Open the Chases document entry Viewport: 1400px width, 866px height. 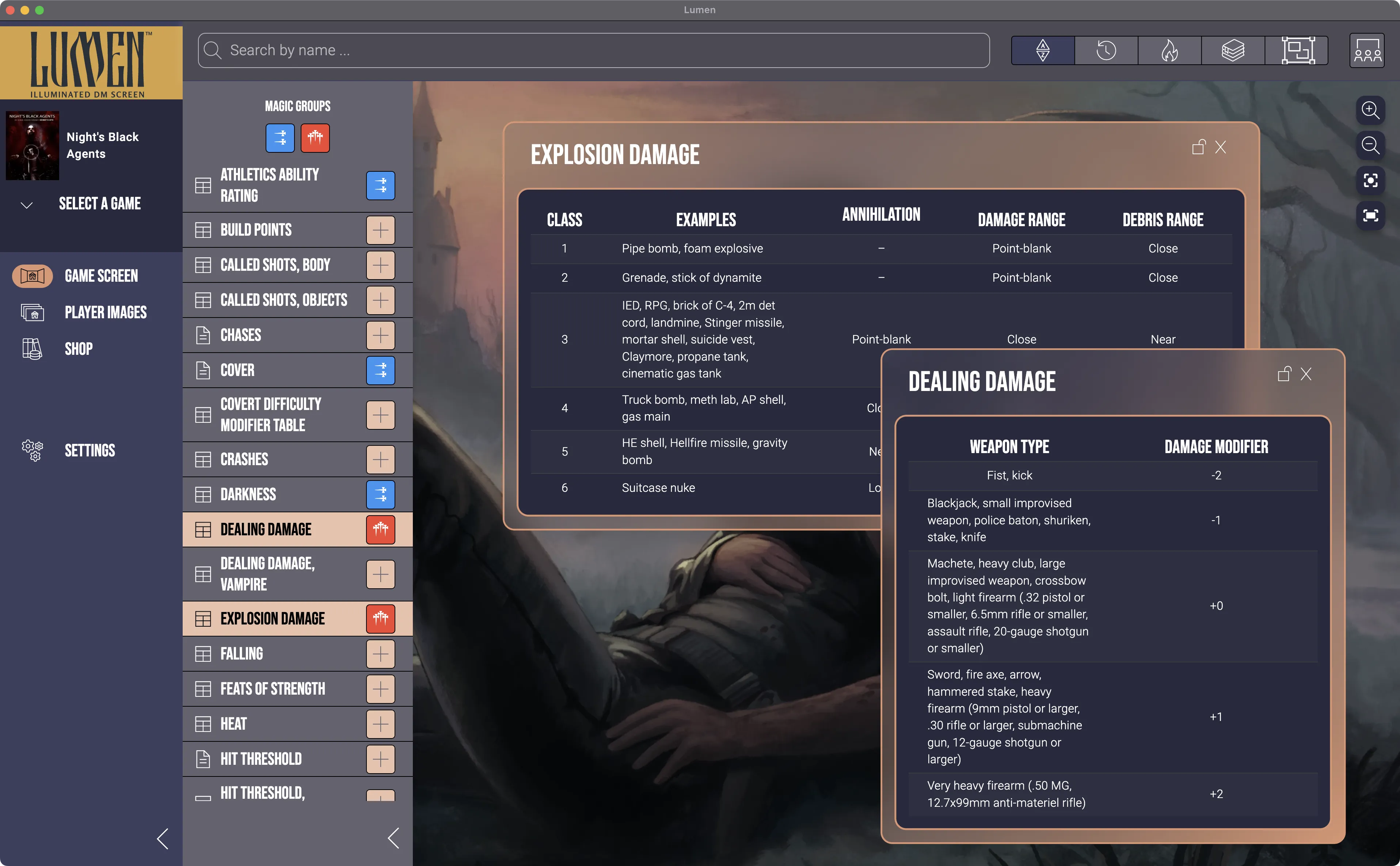point(240,335)
